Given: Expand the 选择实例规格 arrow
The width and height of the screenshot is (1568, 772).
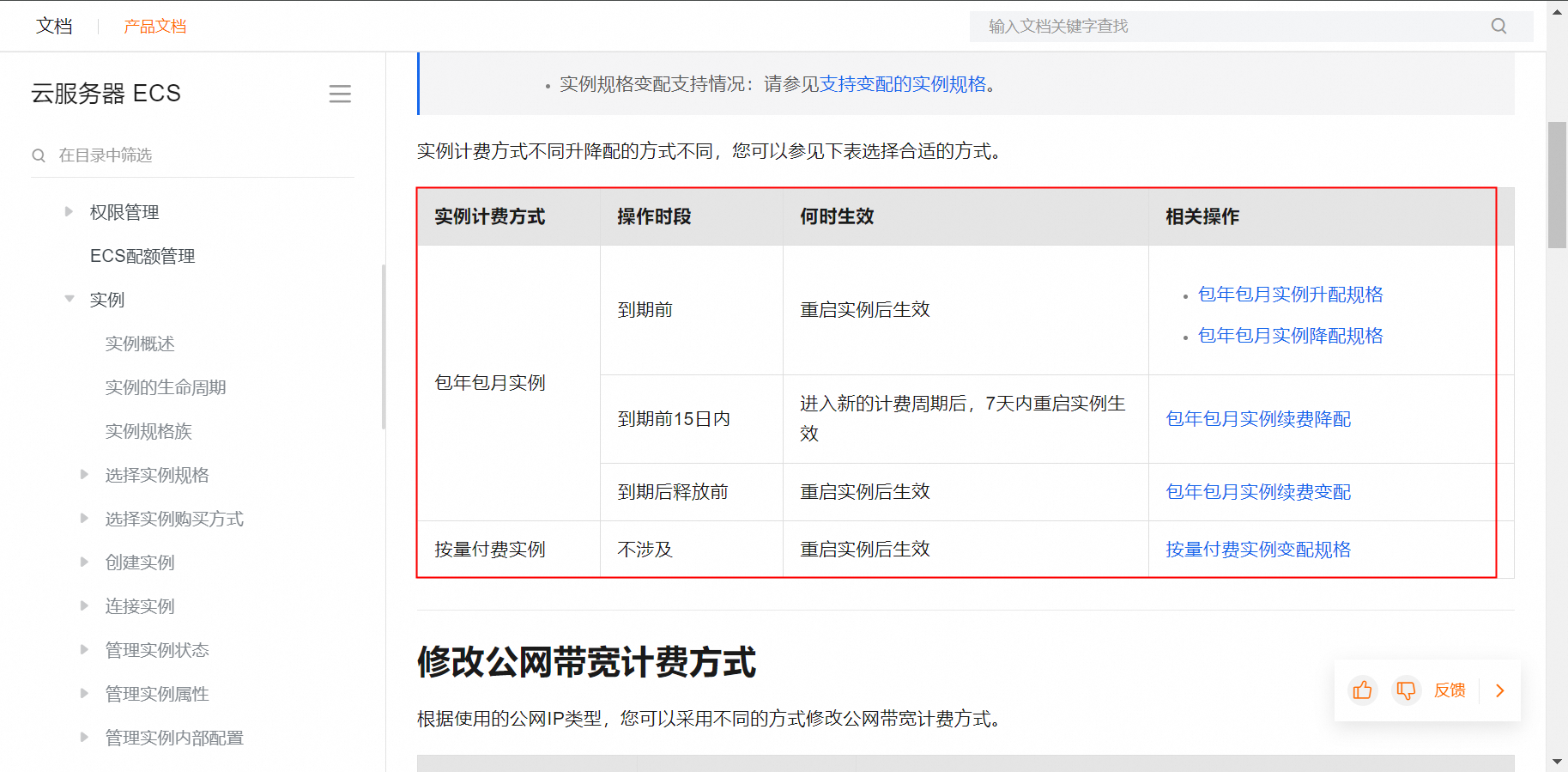Looking at the screenshot, I should coord(84,474).
